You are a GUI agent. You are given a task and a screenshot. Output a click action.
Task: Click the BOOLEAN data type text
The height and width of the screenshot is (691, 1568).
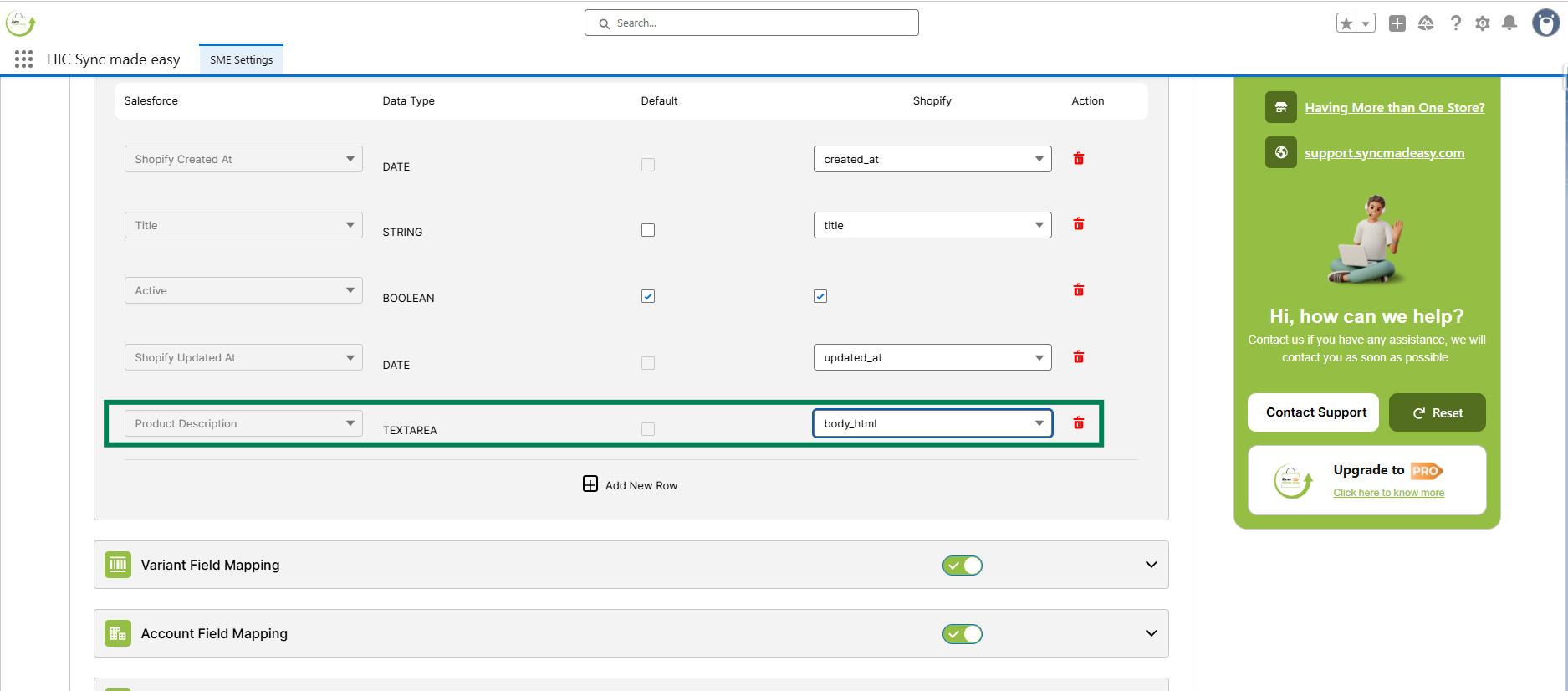[408, 298]
